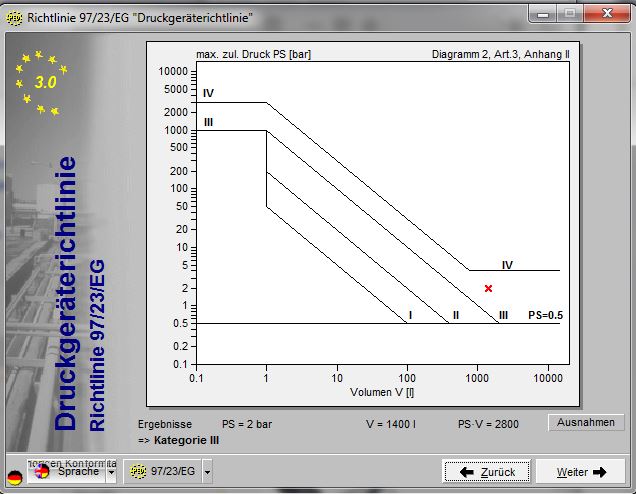Select the 'PS = 2 bar' result text
636x494 pixels.
click(247, 424)
